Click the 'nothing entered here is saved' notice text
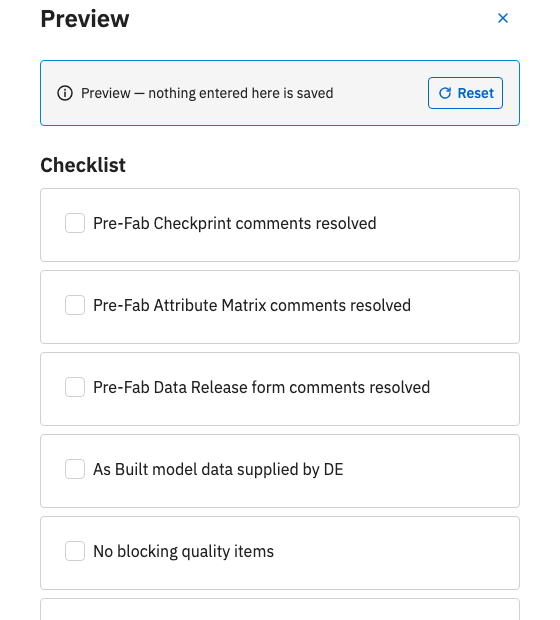The width and height of the screenshot is (560, 620). click(240, 93)
